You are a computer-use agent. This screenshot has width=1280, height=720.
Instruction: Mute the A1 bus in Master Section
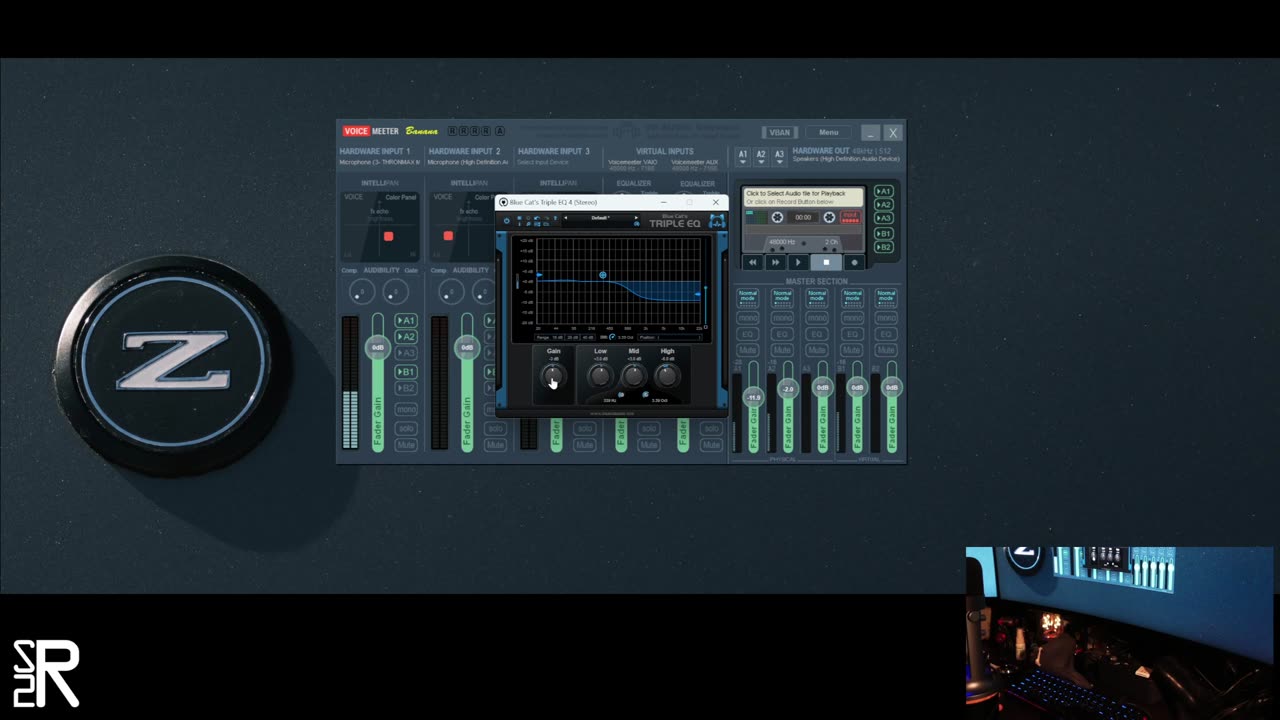pyautogui.click(x=748, y=350)
